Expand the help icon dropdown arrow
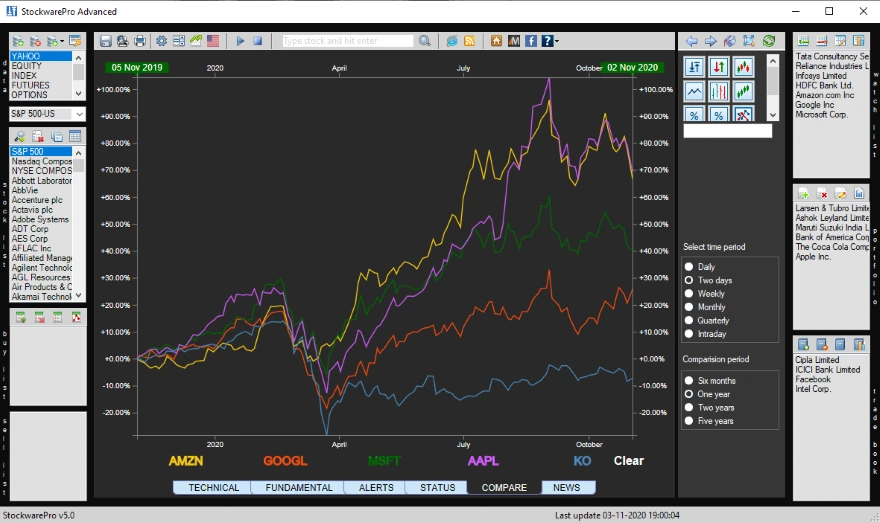Image resolution: width=880 pixels, height=523 pixels. tap(556, 42)
